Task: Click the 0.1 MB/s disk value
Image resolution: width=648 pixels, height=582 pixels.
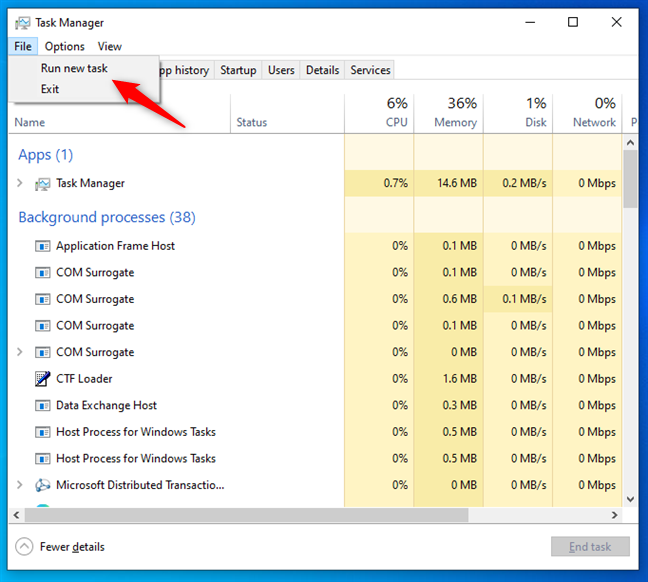Action: (x=524, y=299)
